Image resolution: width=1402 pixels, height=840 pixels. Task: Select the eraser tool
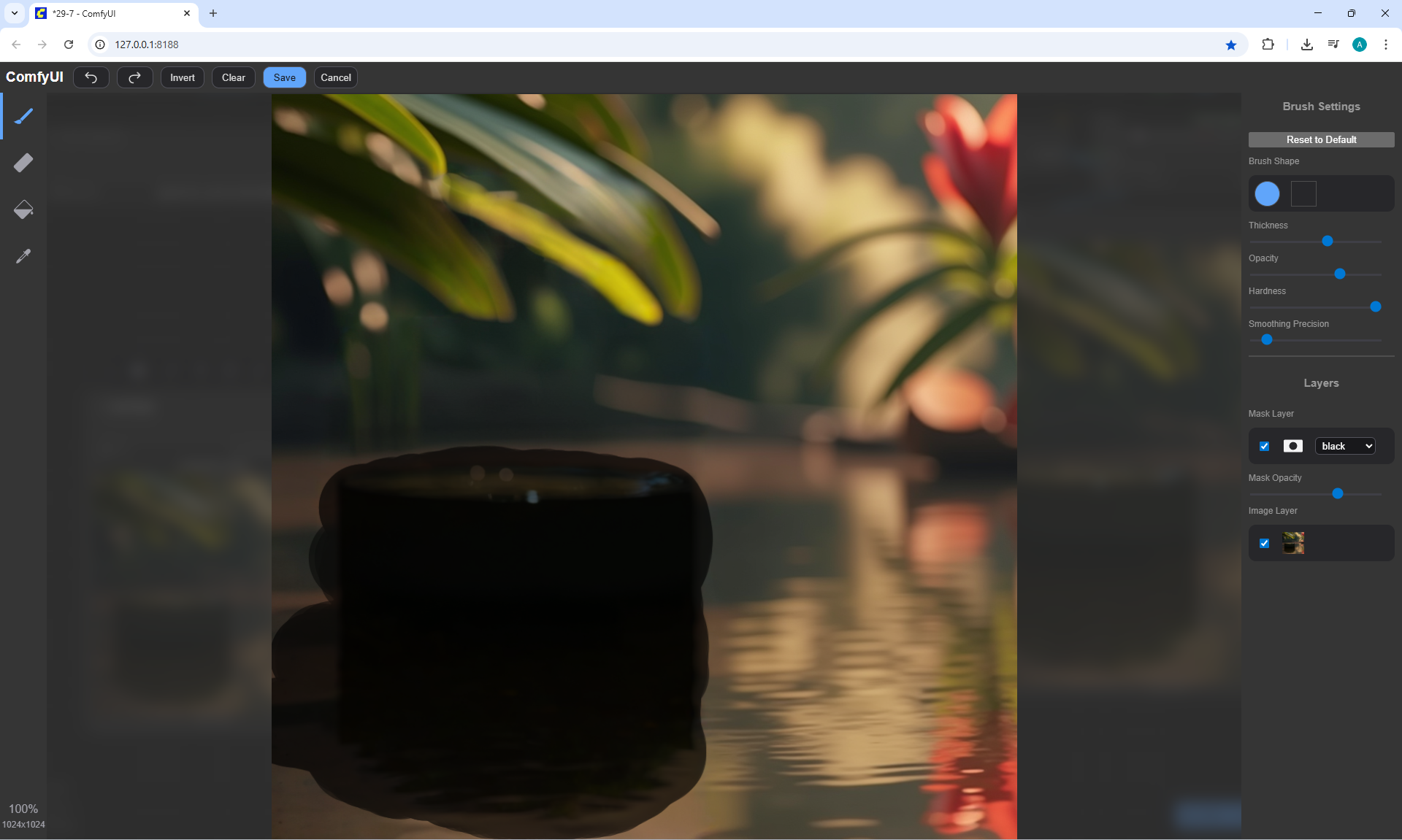pos(23,163)
